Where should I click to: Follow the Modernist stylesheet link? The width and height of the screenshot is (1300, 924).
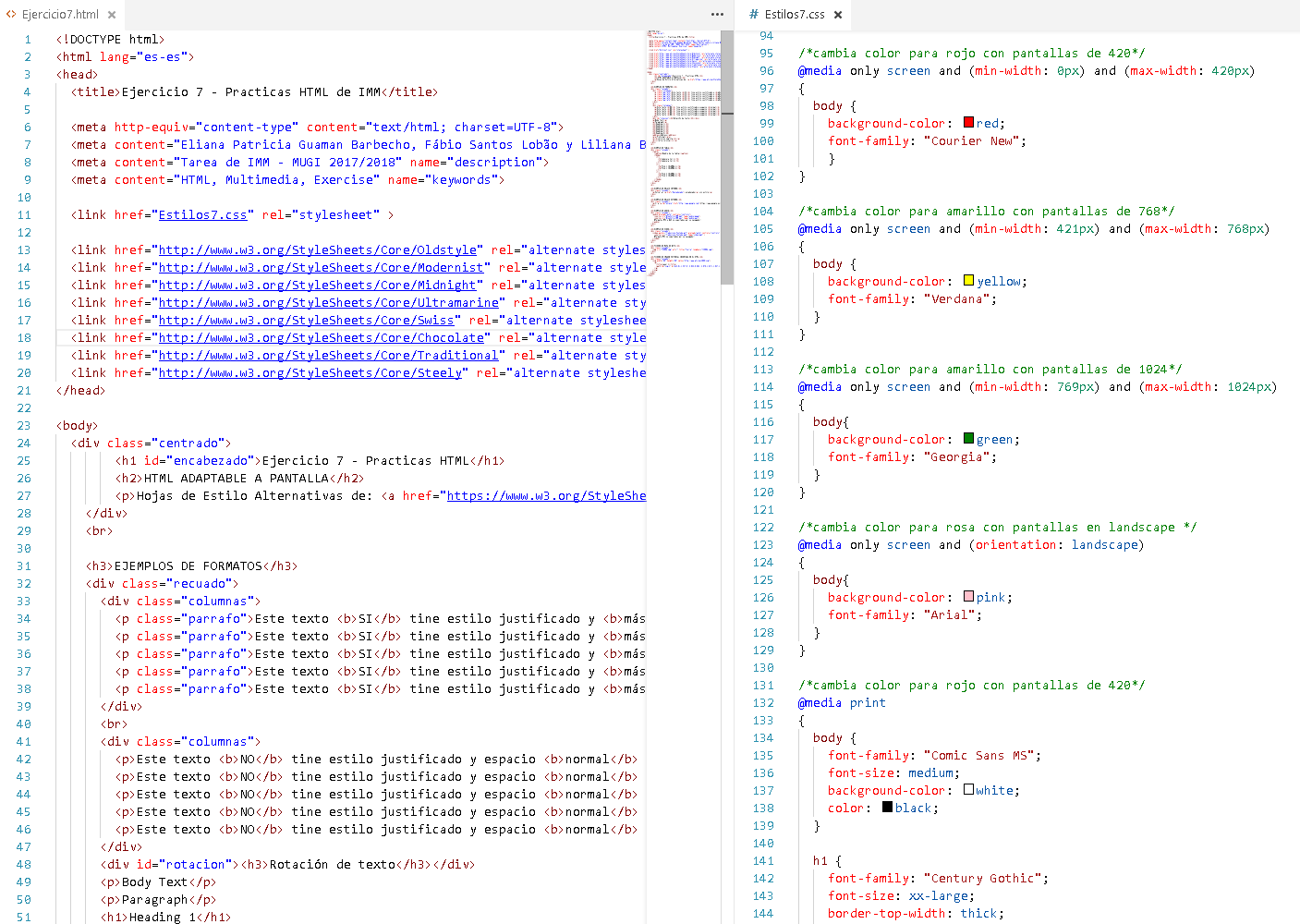pos(322,268)
